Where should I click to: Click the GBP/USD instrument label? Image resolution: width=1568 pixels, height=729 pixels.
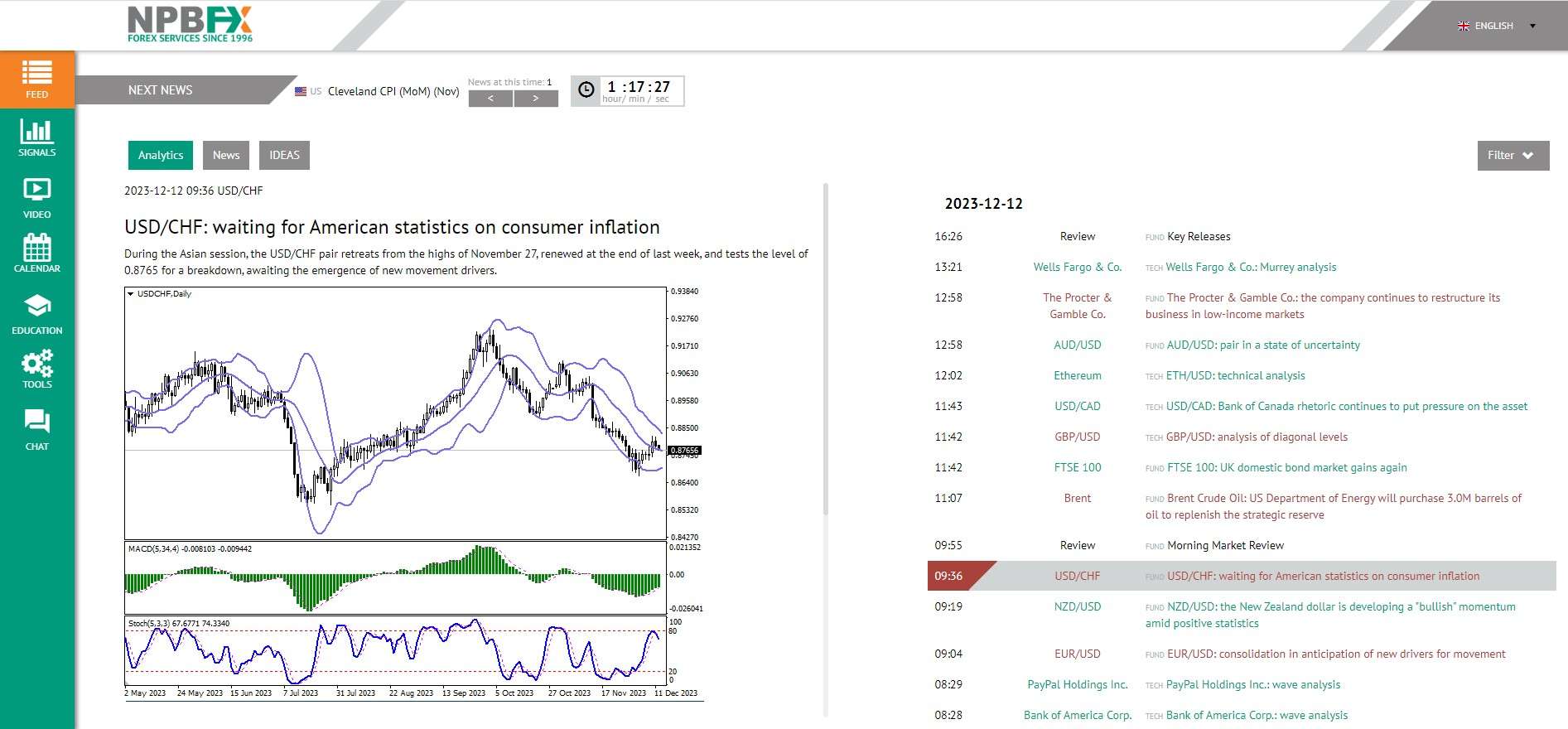(x=1078, y=437)
